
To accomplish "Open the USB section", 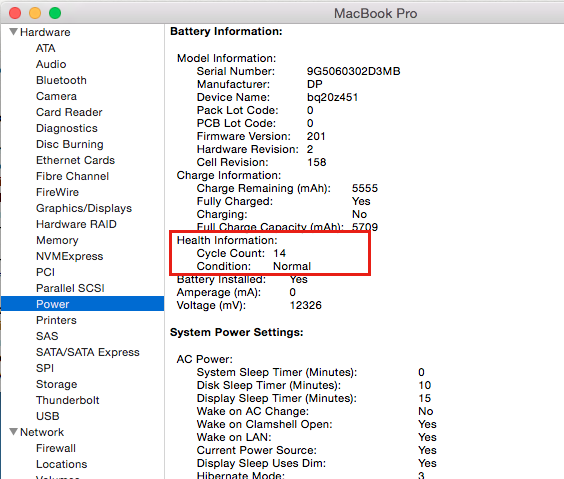I will [x=48, y=416].
